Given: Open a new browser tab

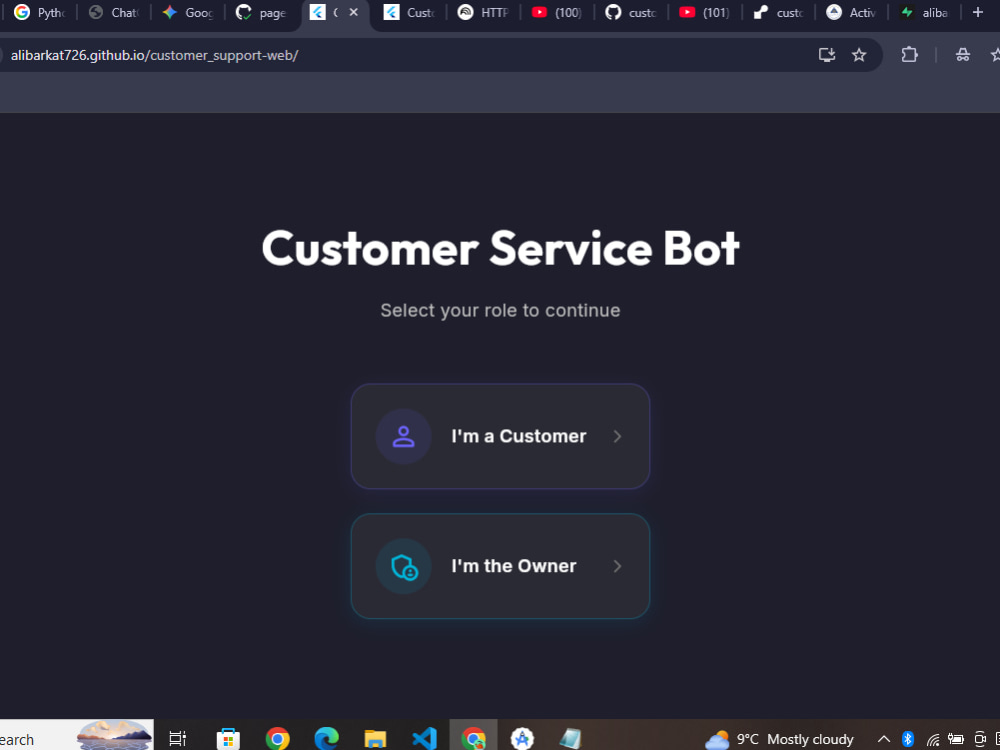Looking at the screenshot, I should click(978, 12).
